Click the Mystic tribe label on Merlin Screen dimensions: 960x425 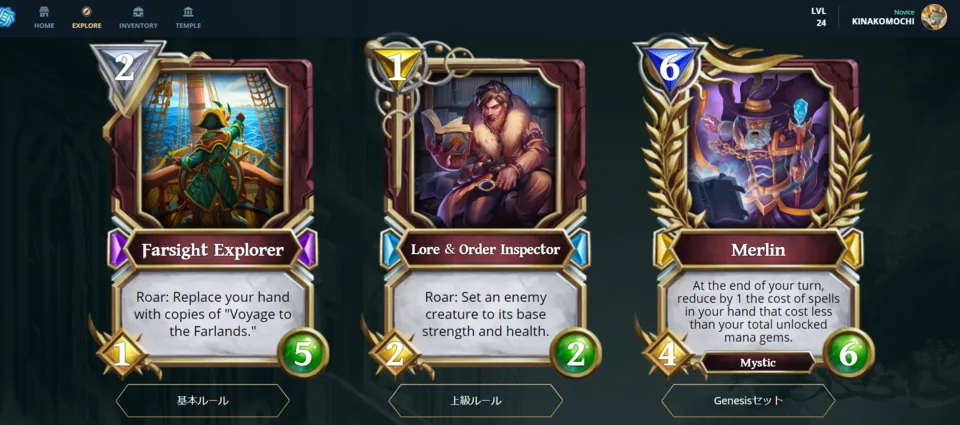point(758,363)
